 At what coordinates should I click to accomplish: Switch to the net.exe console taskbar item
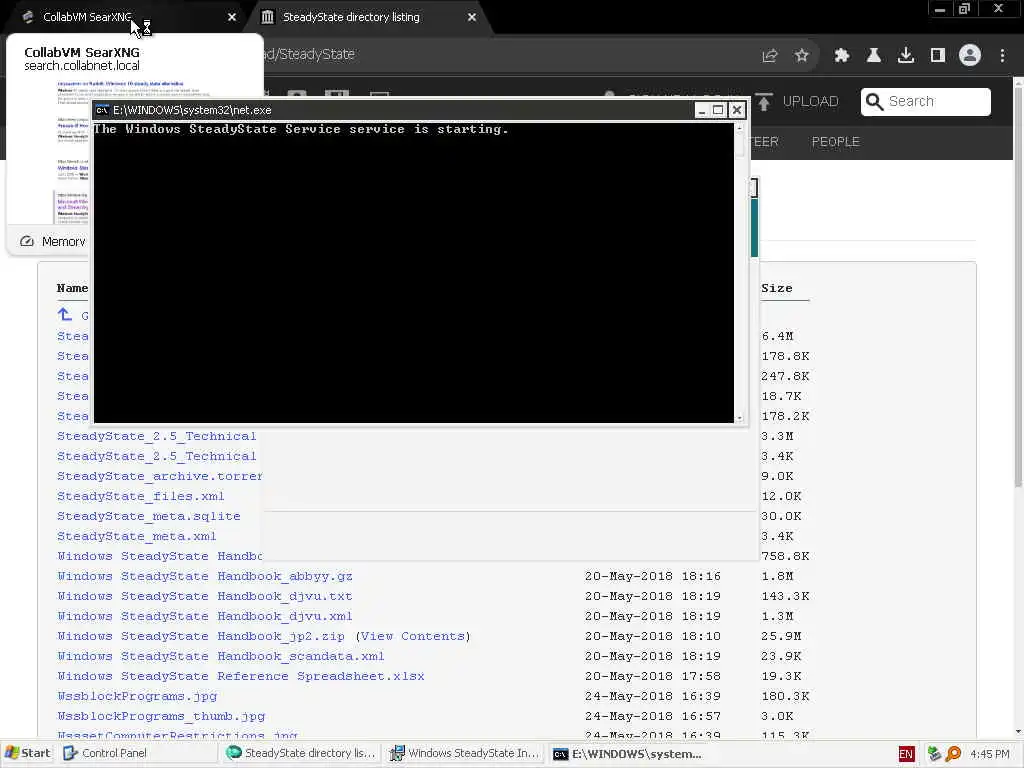pos(628,753)
